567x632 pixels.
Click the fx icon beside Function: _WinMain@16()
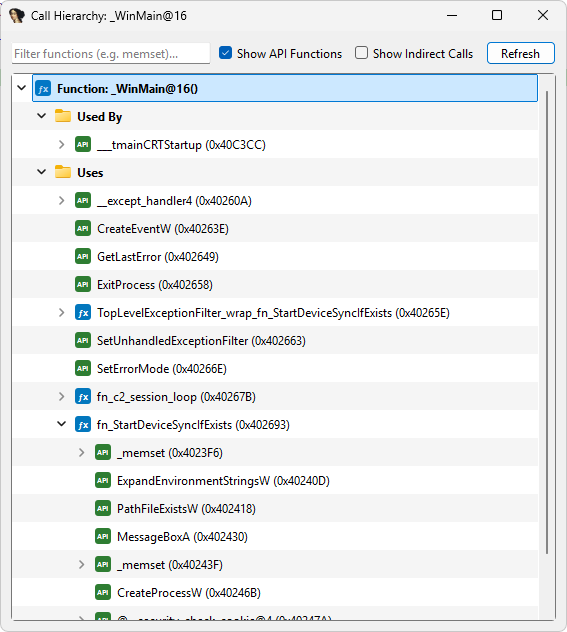43,88
